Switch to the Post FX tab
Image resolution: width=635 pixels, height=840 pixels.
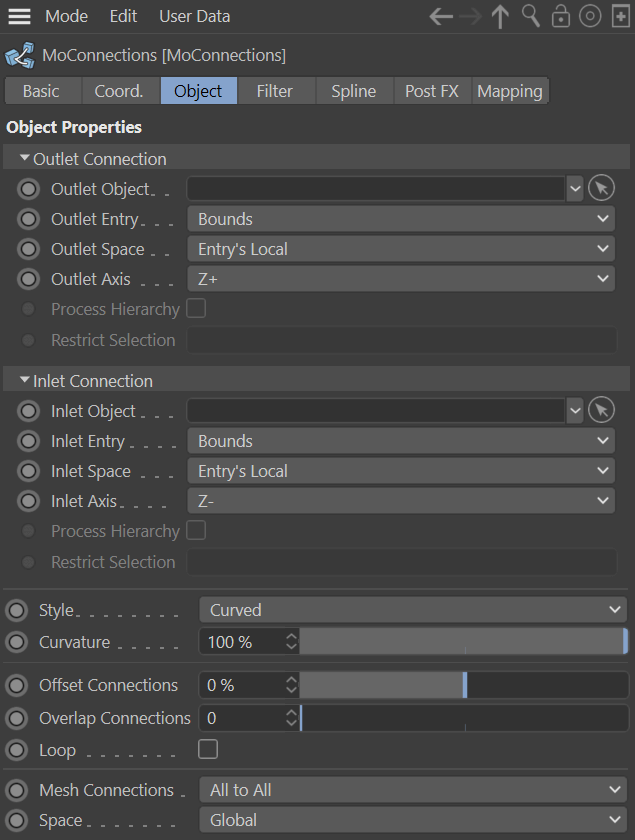pos(431,91)
